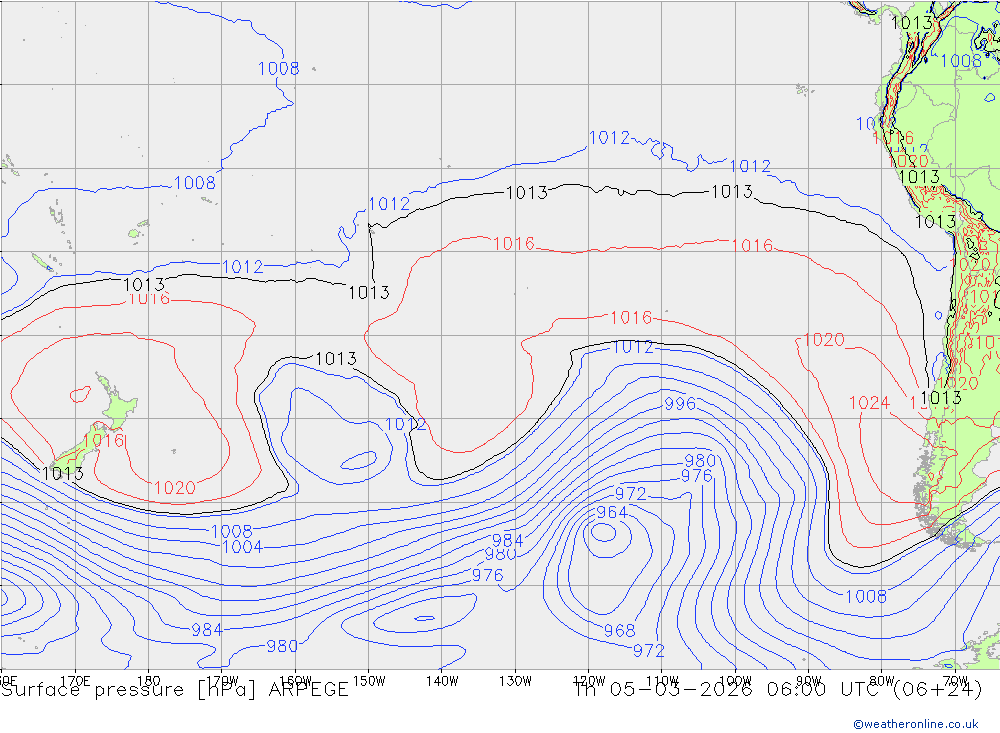Screen dimensions: 1000x733
Task: Click the 984 label just above 980
Action: pyautogui.click(x=508, y=540)
